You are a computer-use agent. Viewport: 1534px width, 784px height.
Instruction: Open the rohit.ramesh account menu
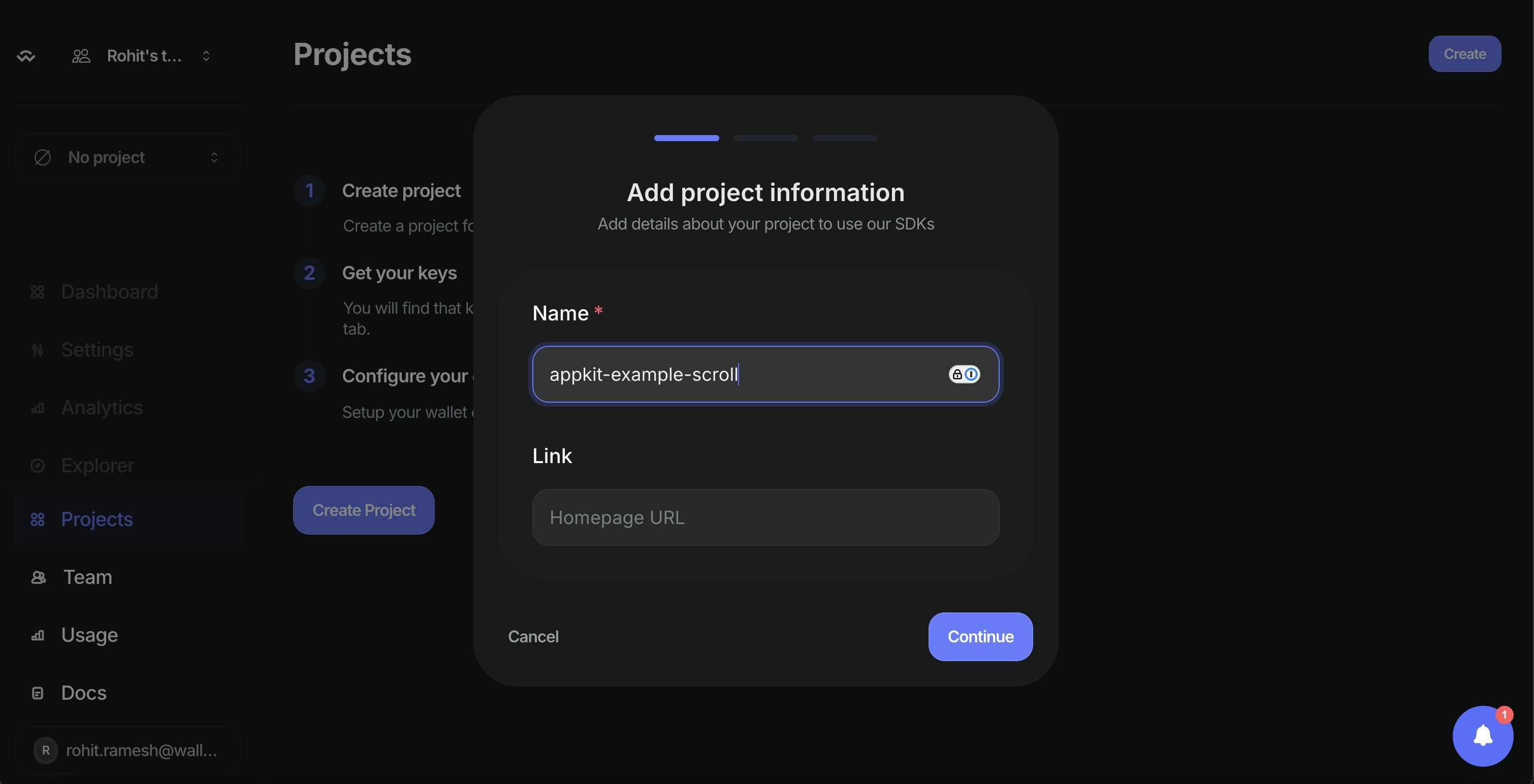pyautogui.click(x=128, y=749)
